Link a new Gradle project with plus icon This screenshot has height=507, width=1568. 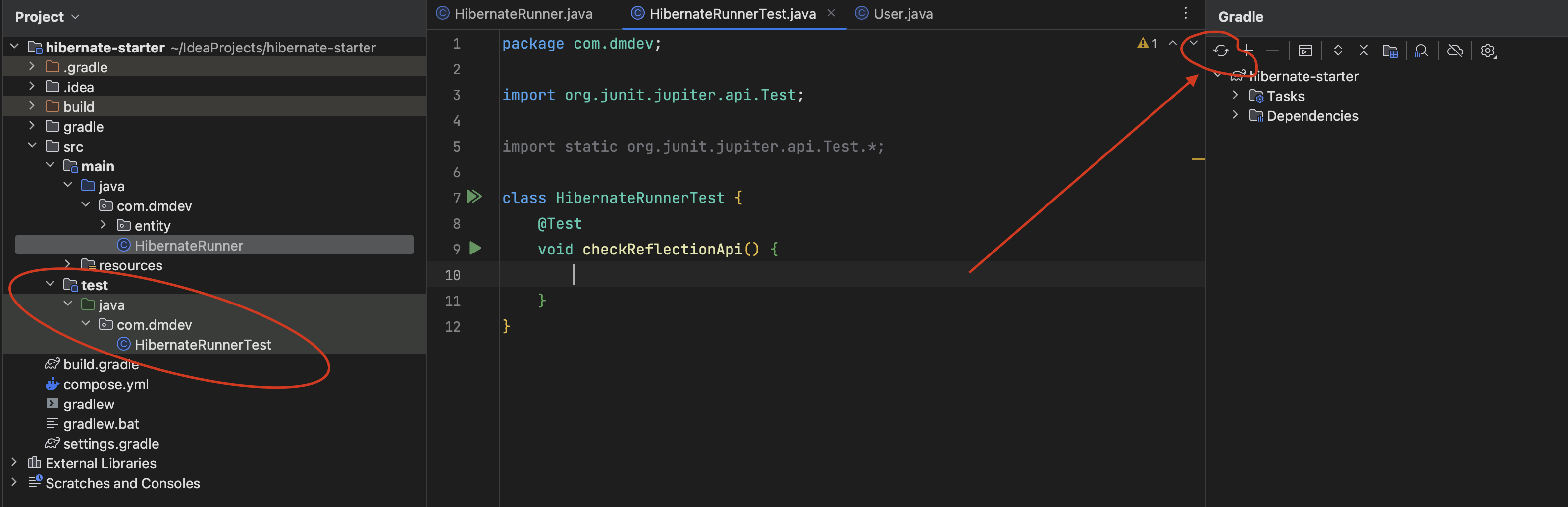point(1248,51)
